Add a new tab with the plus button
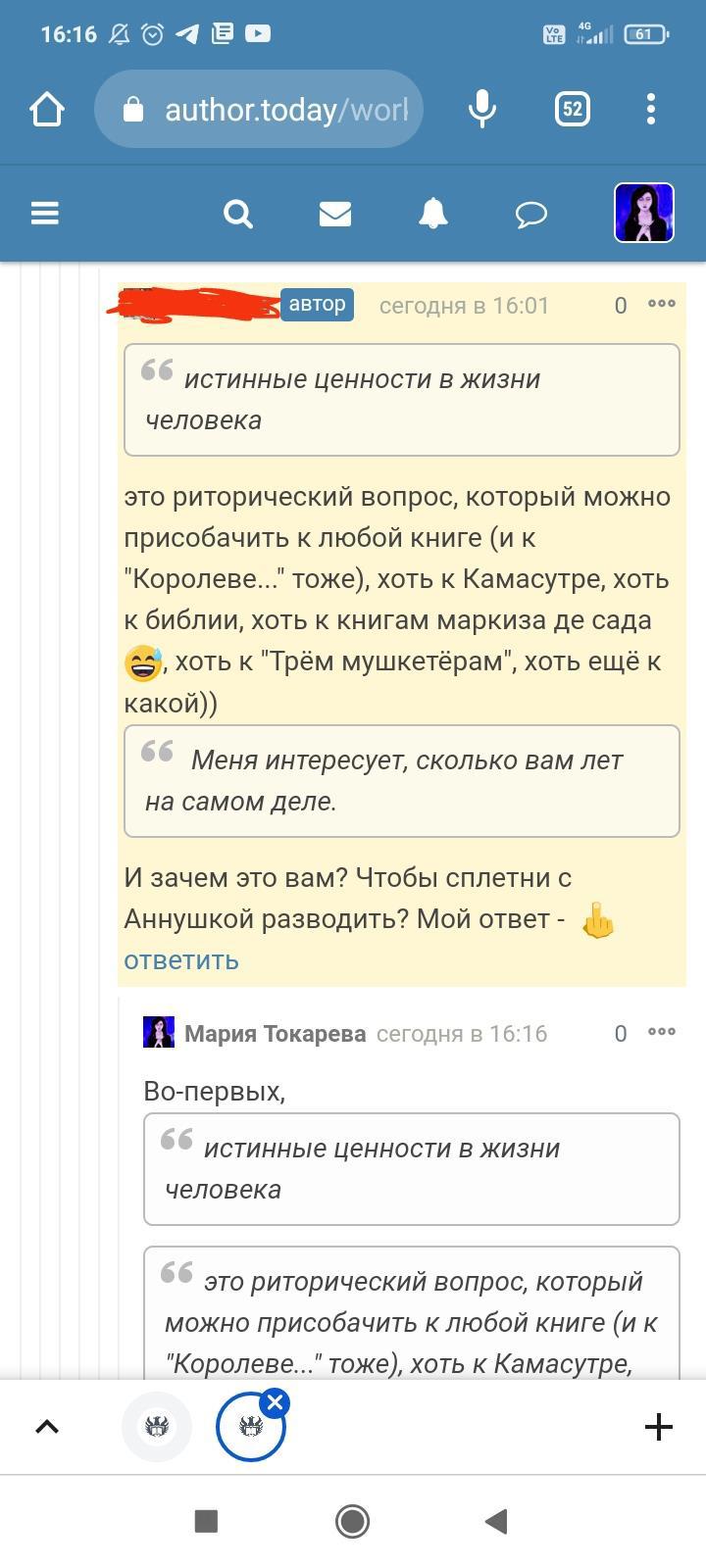706x1568 pixels. pos(658,1427)
